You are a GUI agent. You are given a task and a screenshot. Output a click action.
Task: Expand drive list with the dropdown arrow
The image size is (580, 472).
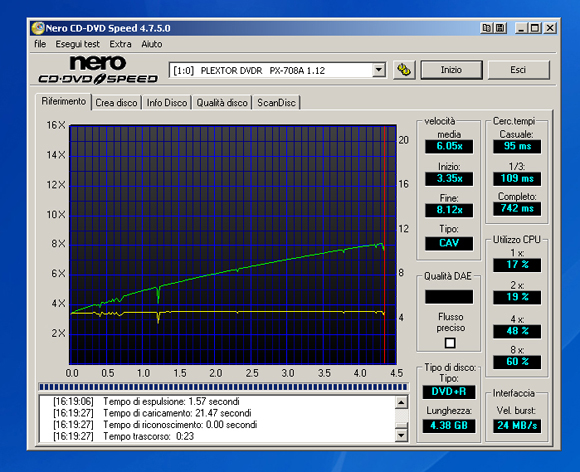coord(379,70)
